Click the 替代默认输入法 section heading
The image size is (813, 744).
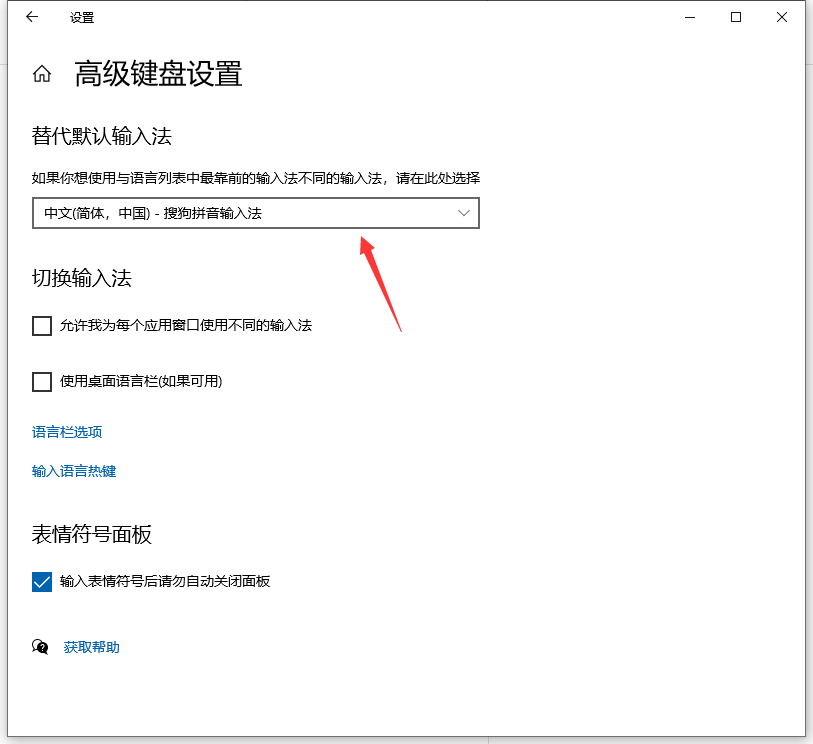[102, 136]
